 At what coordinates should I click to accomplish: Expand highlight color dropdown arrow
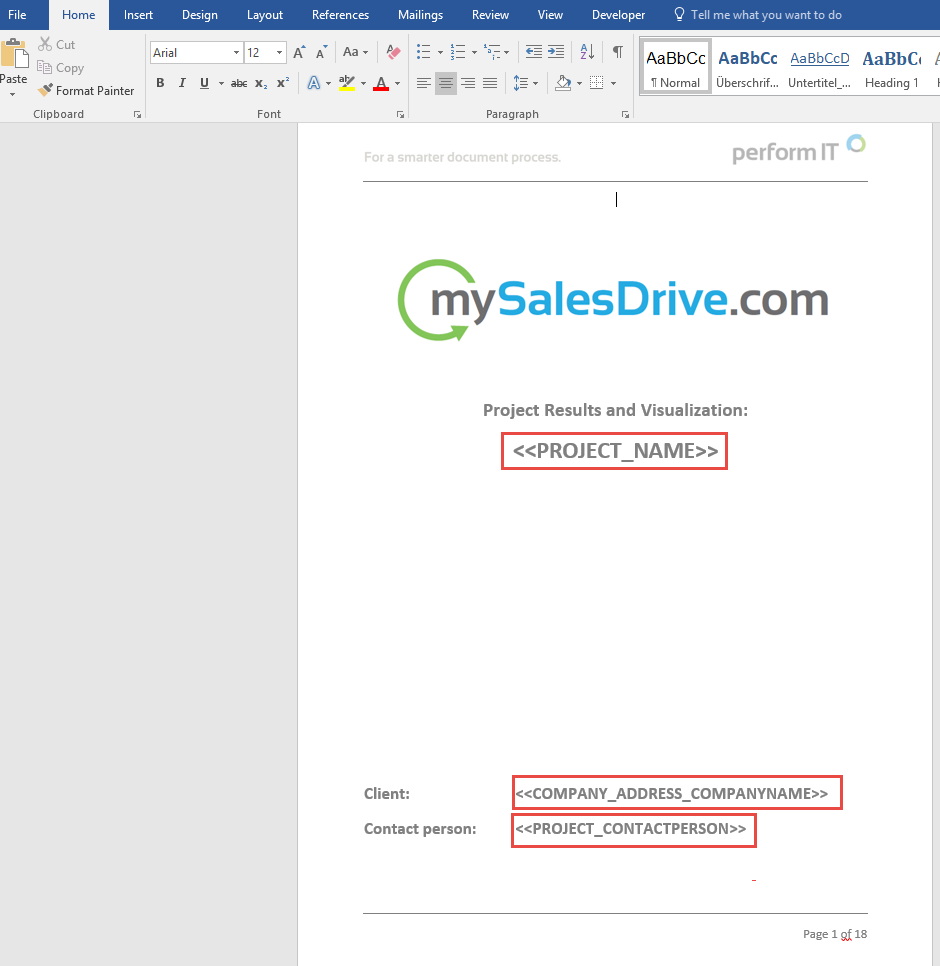(363, 83)
